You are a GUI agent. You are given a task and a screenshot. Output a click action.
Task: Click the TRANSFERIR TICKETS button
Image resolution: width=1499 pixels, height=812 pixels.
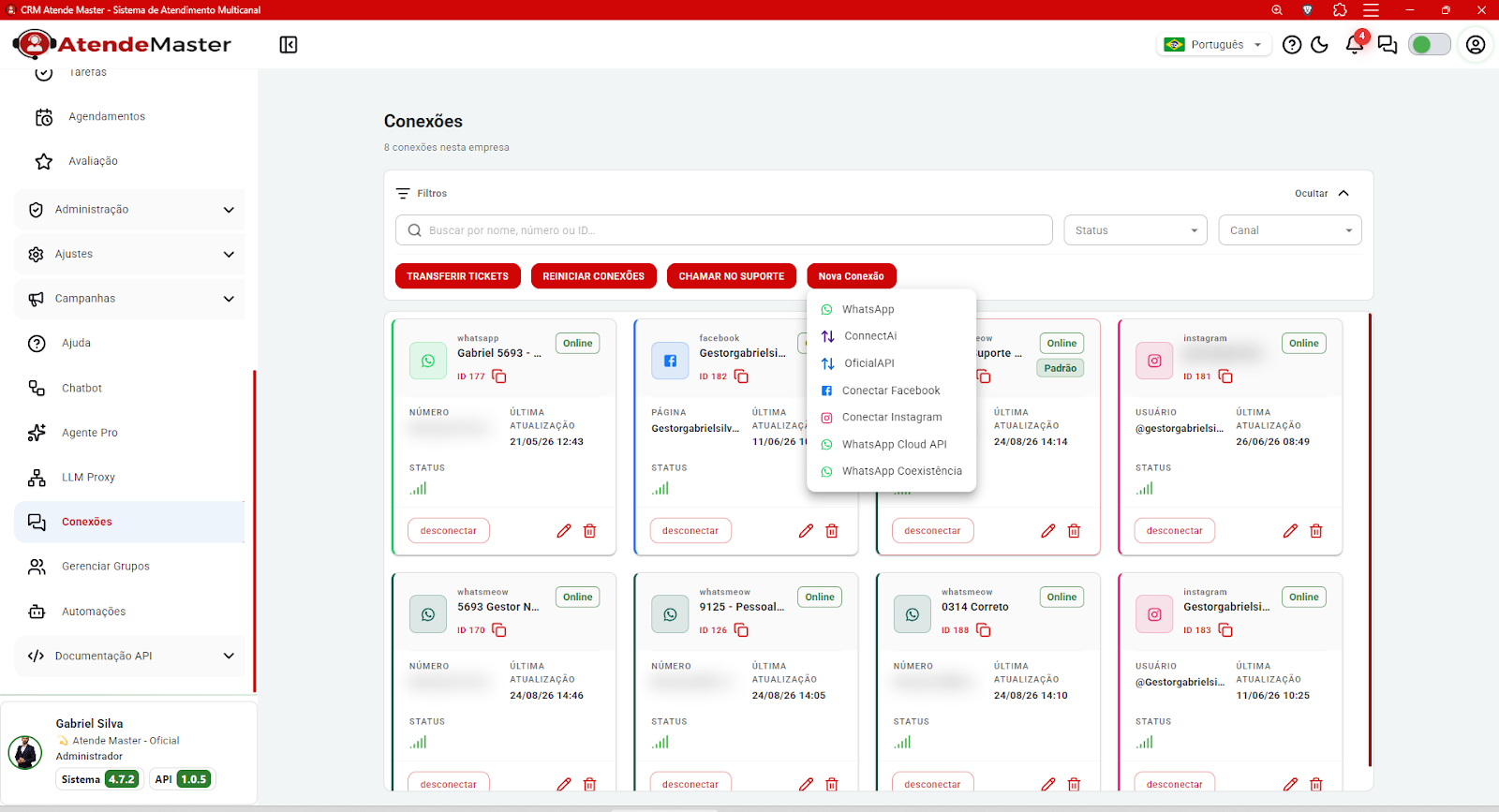[x=458, y=276]
